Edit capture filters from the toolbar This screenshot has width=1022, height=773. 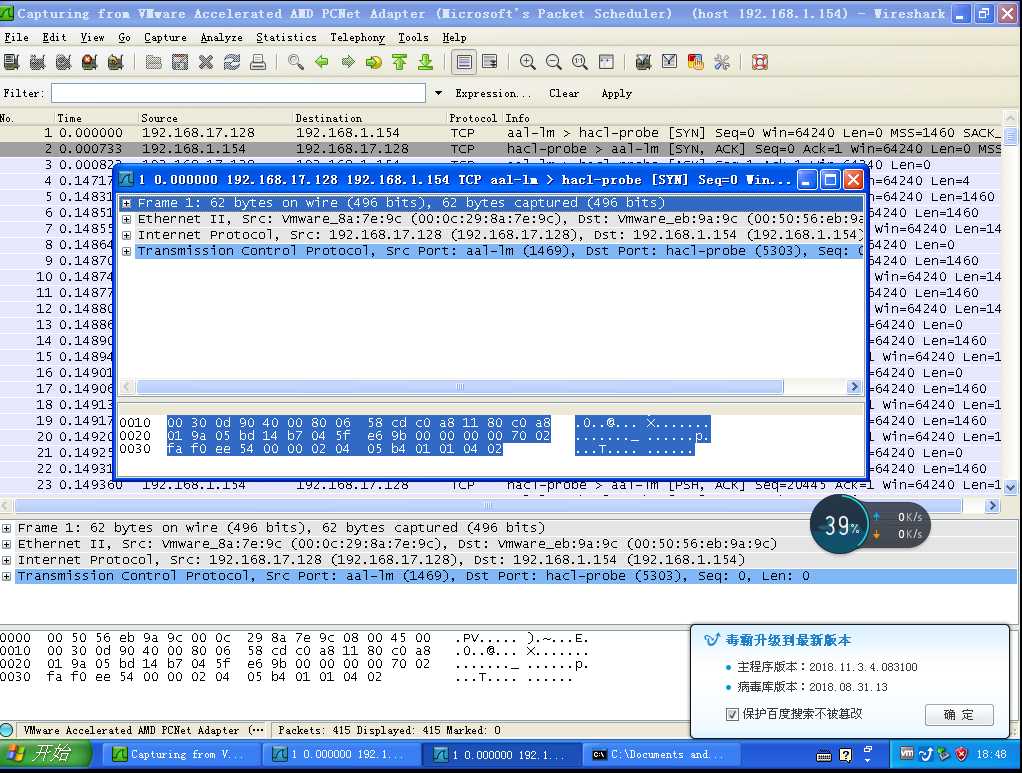(x=644, y=62)
